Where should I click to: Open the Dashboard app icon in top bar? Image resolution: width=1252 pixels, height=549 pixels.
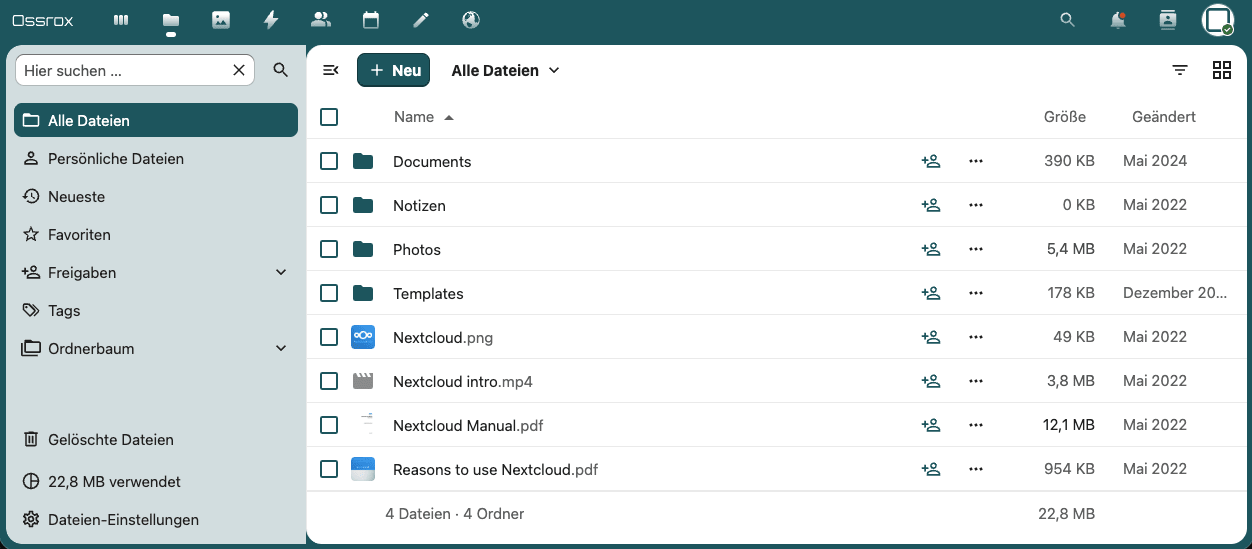121,20
